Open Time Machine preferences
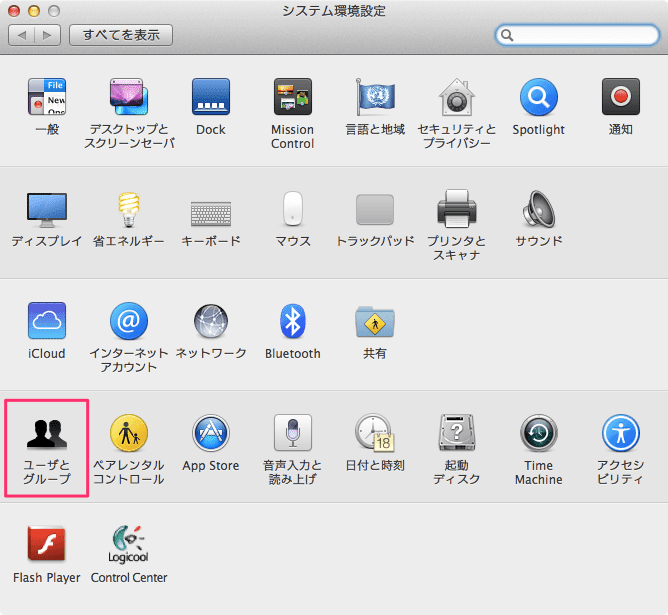Screen dimensions: 668x615 538,433
